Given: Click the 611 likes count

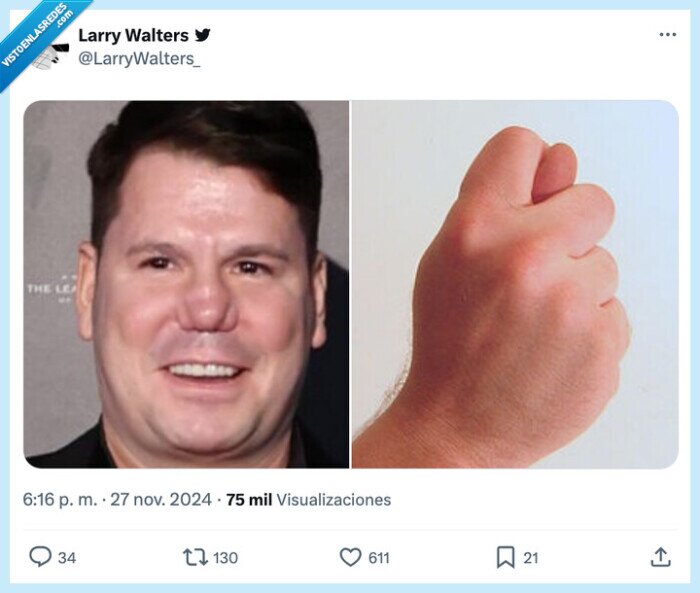Looking at the screenshot, I should click(x=379, y=558).
